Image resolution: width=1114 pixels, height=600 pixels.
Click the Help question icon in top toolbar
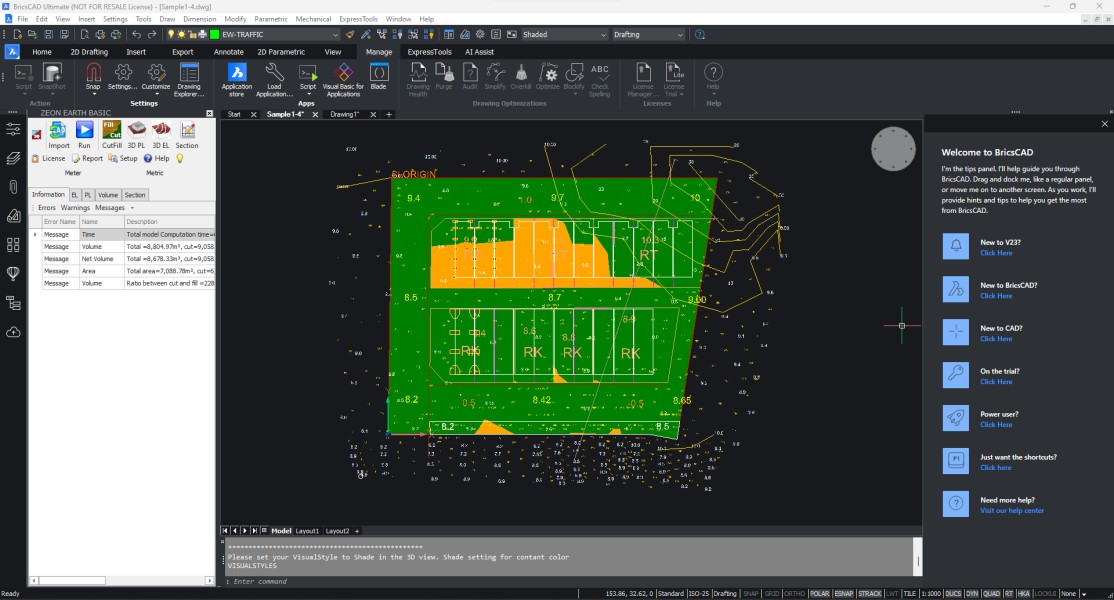700,34
